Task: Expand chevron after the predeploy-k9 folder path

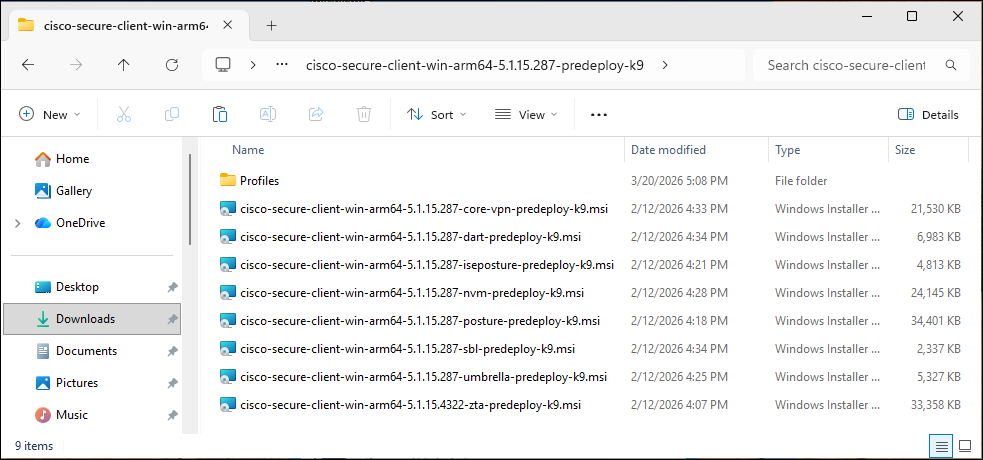Action: click(665, 65)
